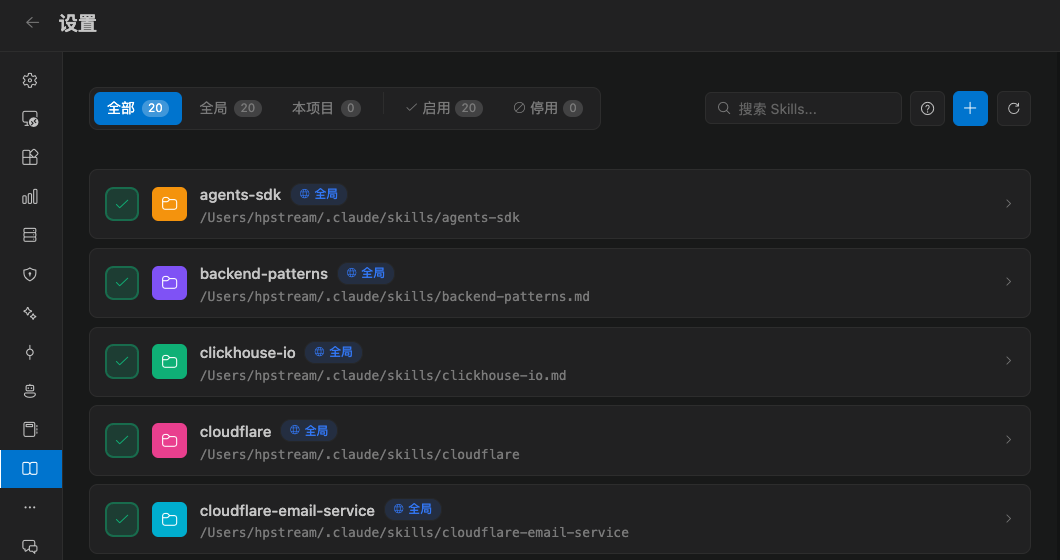This screenshot has height=560, width=1060.
Task: Open the extensions blocks icon in sidebar
Action: 30,158
